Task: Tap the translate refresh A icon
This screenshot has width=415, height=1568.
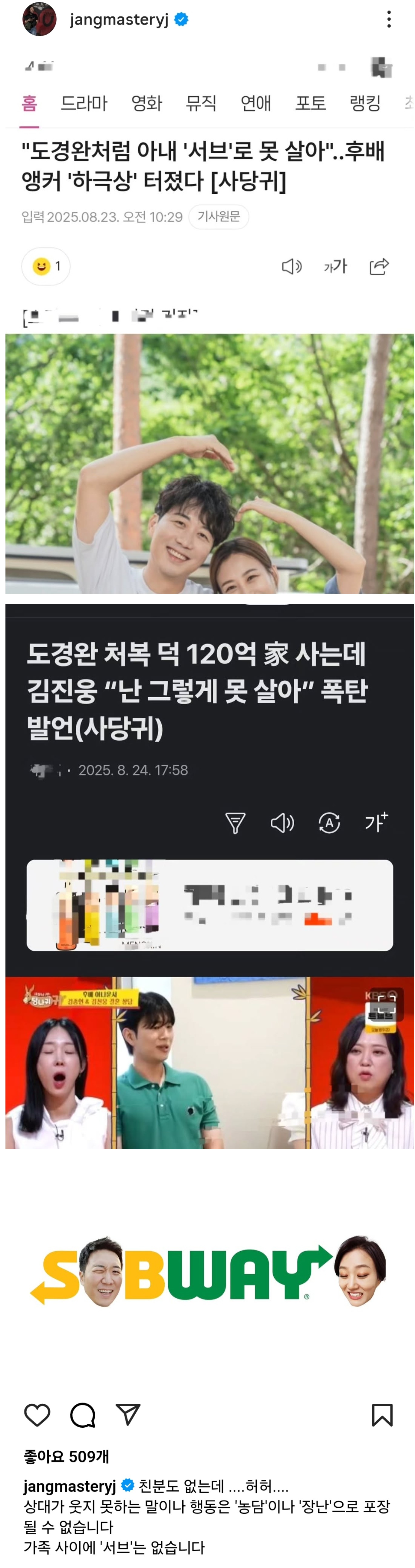Action: point(329,823)
